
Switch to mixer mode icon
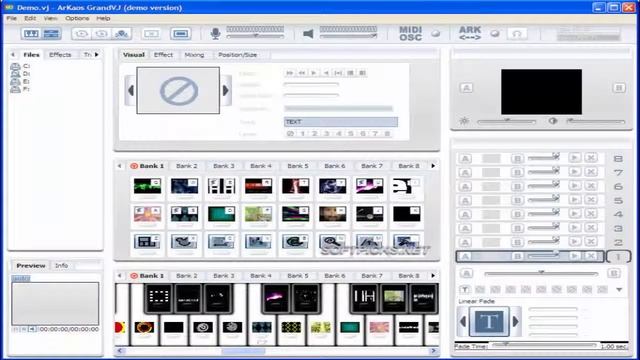point(51,34)
